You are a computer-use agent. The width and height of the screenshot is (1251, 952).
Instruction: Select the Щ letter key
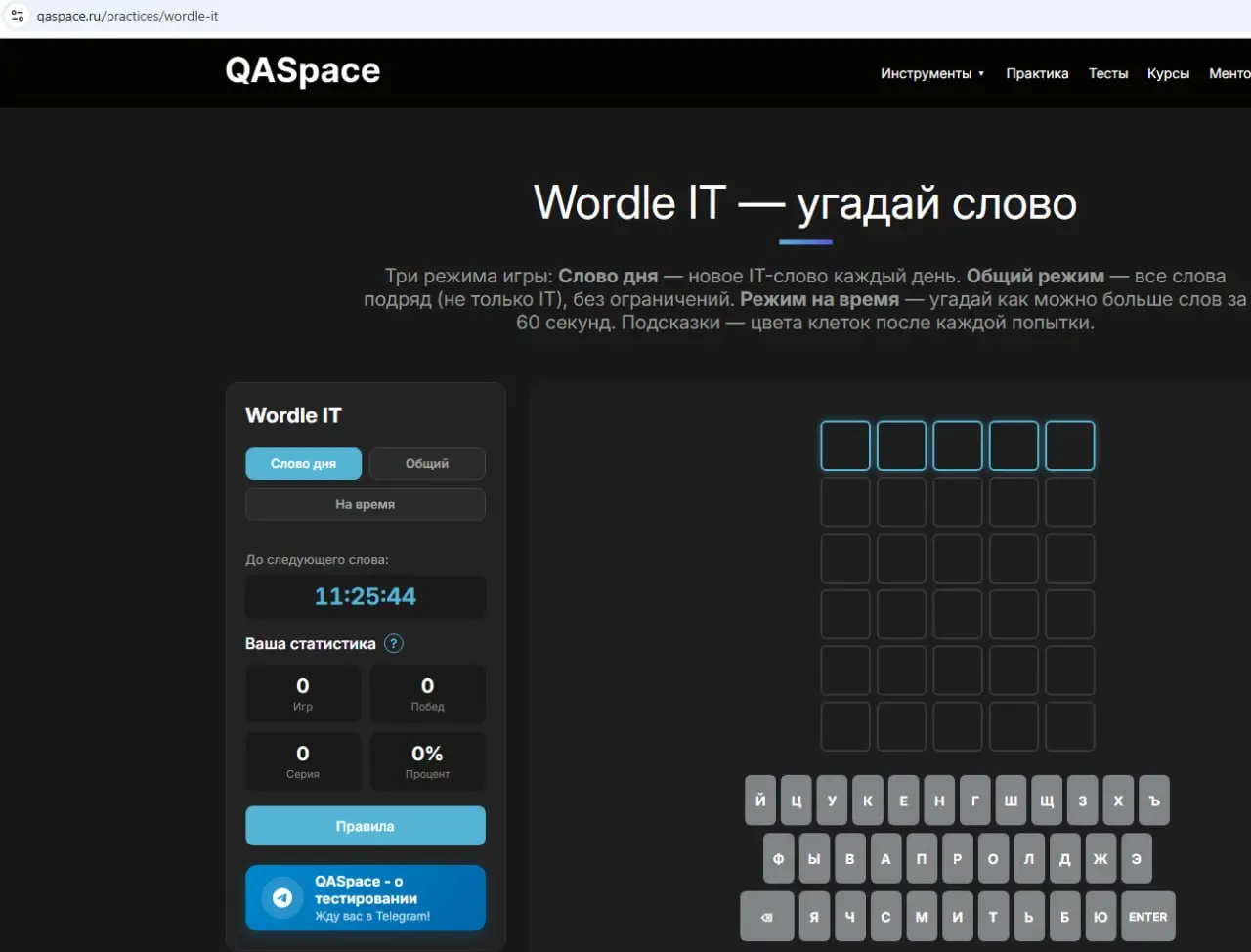tap(1047, 801)
